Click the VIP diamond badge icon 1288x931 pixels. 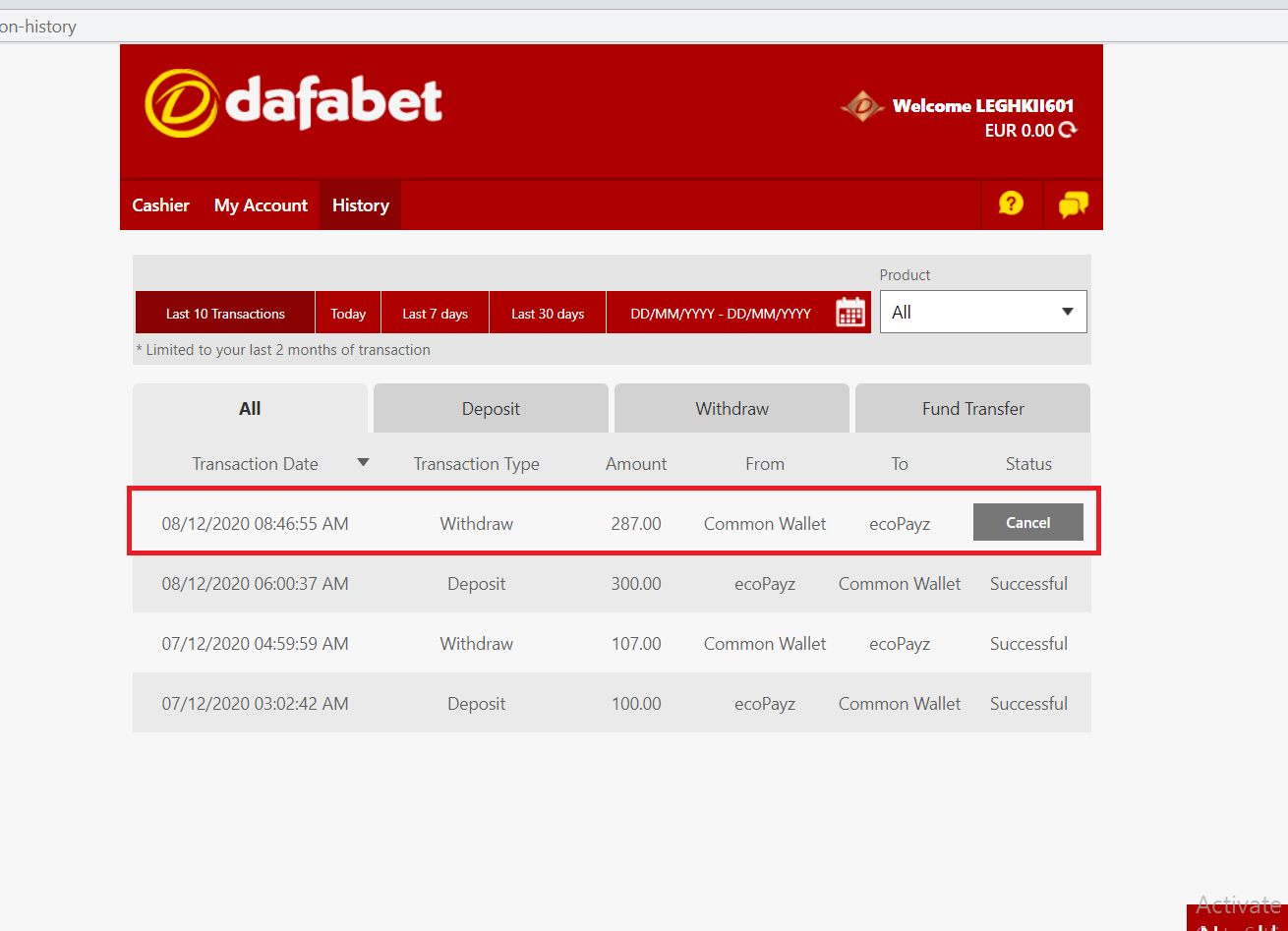click(x=862, y=105)
